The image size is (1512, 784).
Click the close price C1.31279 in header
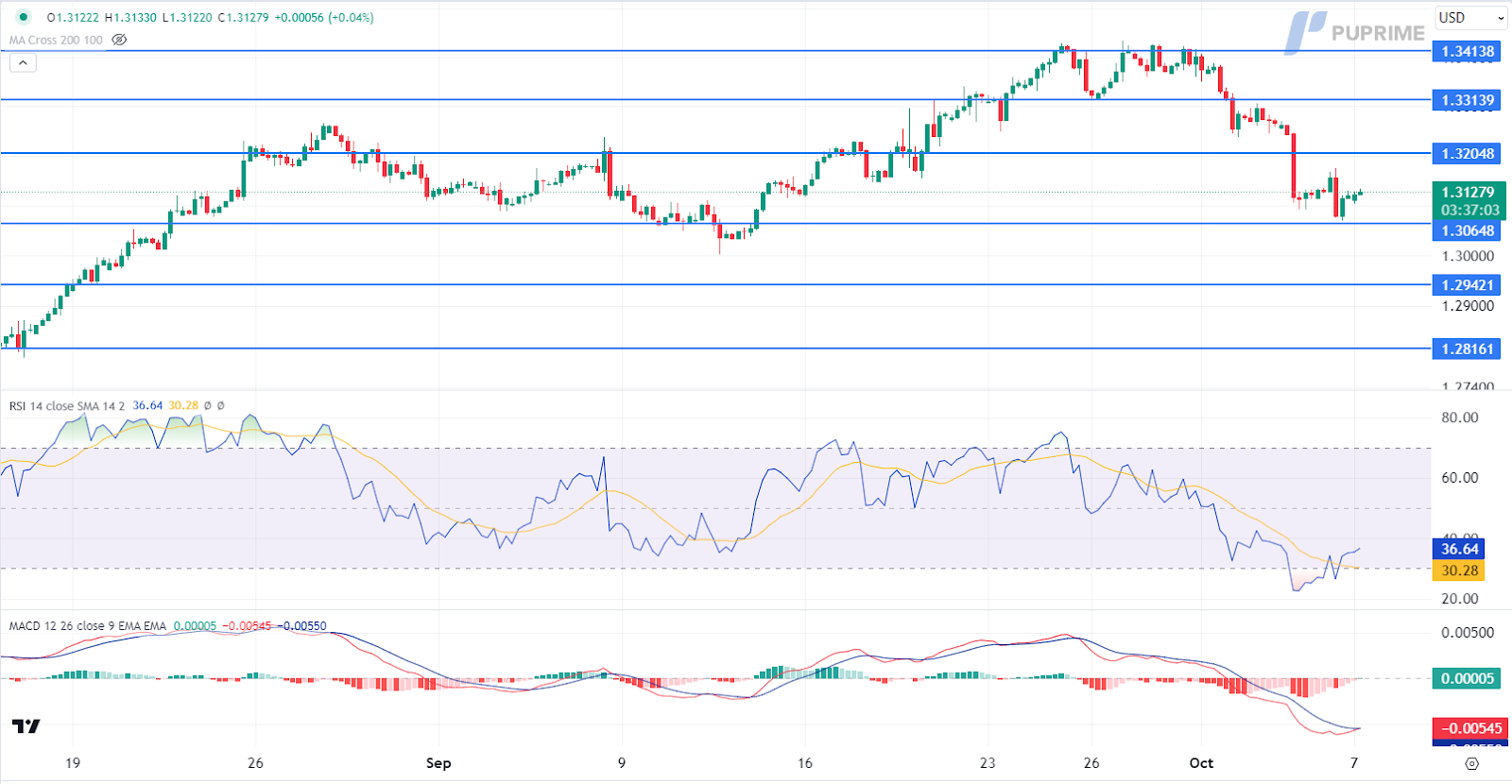pos(243,18)
